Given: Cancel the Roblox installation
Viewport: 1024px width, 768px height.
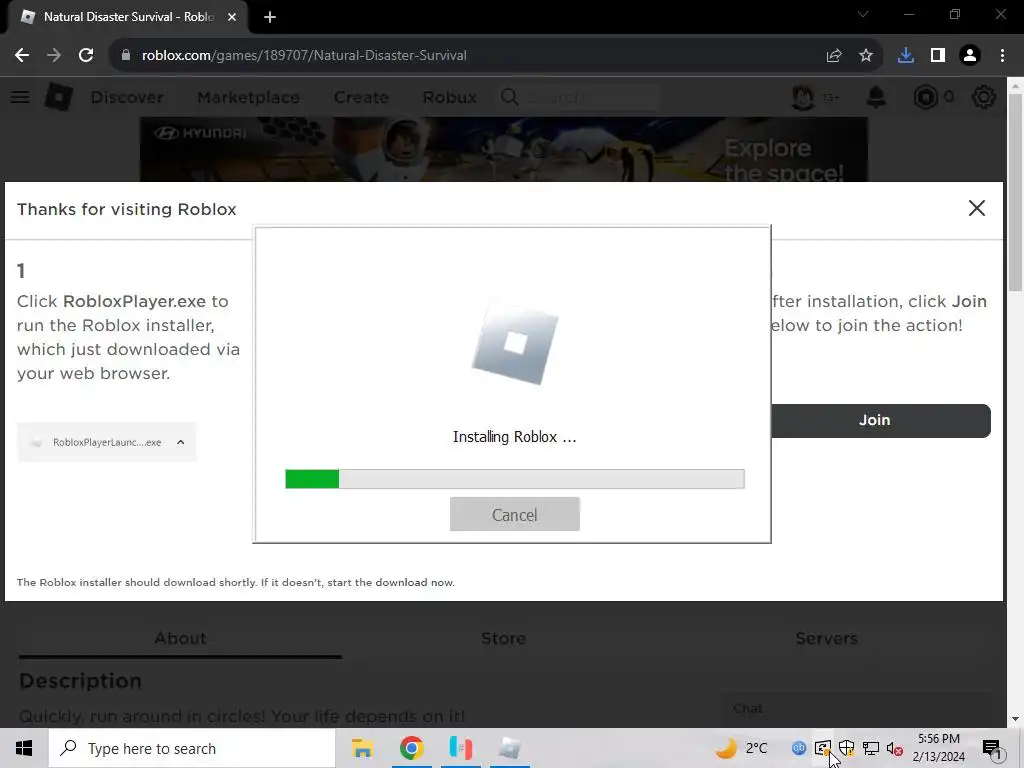Looking at the screenshot, I should (515, 515).
